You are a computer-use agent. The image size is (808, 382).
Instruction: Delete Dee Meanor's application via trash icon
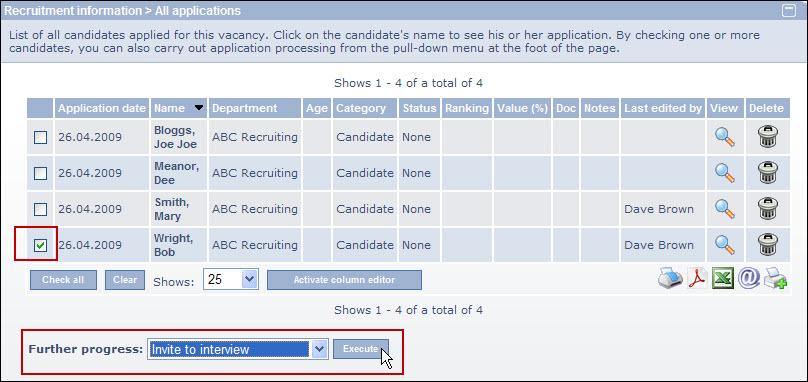click(768, 173)
